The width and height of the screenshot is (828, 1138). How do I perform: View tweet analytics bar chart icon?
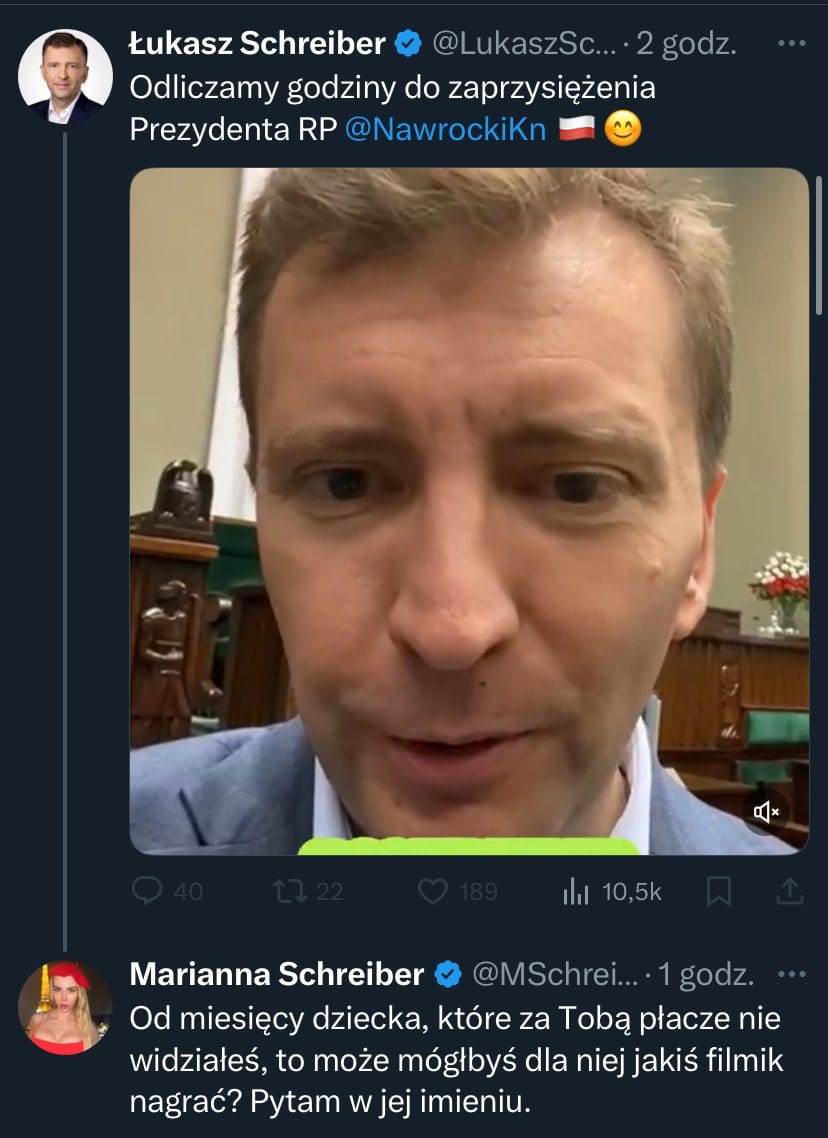[575, 891]
